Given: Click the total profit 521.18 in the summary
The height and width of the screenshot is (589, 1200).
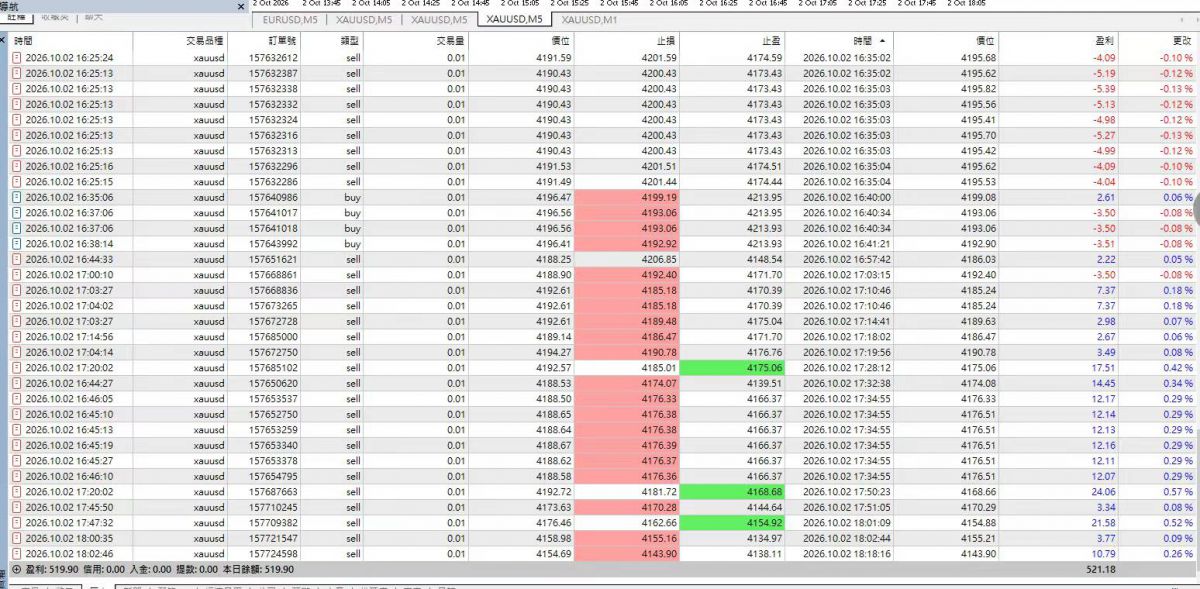Looking at the screenshot, I should pos(1100,569).
